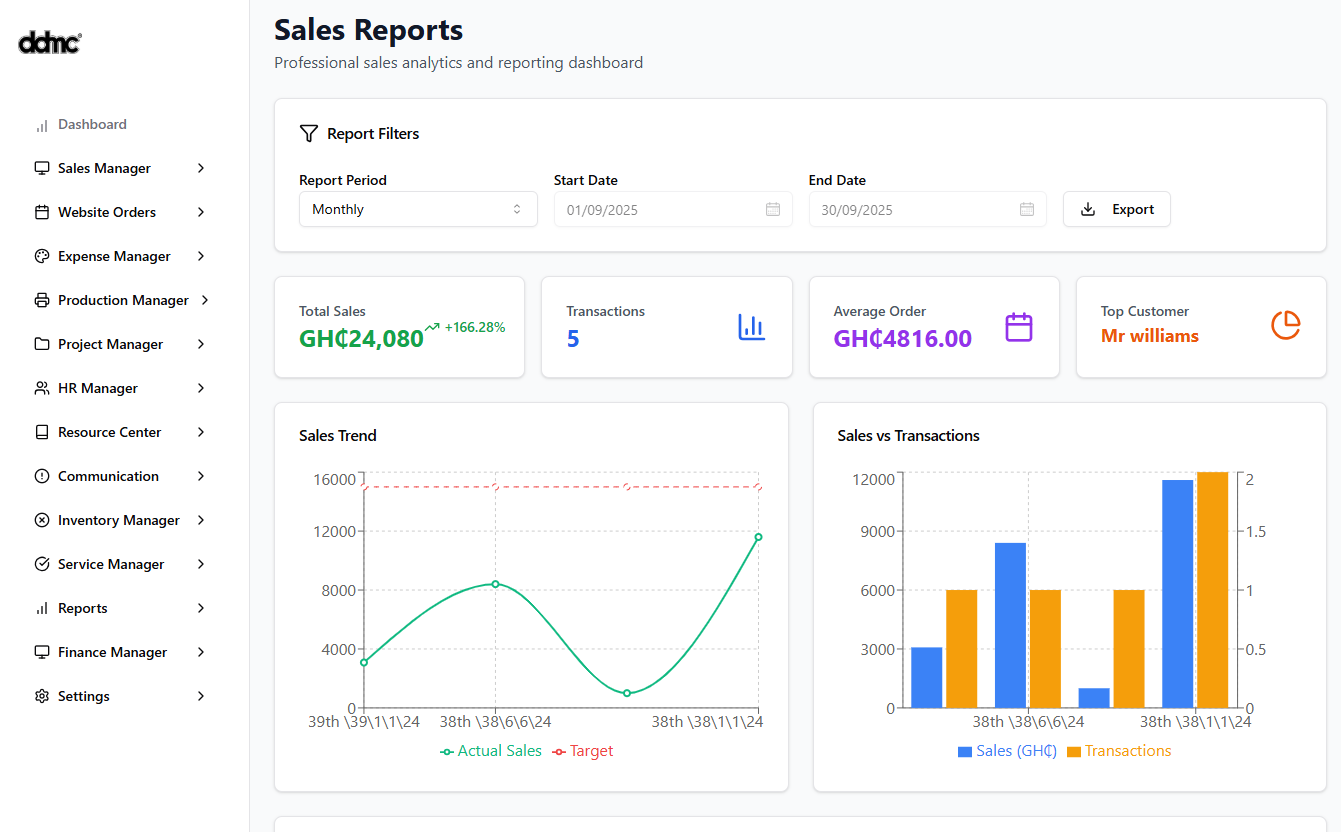
Task: Click the Expense Manager palette icon
Action: pyautogui.click(x=42, y=256)
